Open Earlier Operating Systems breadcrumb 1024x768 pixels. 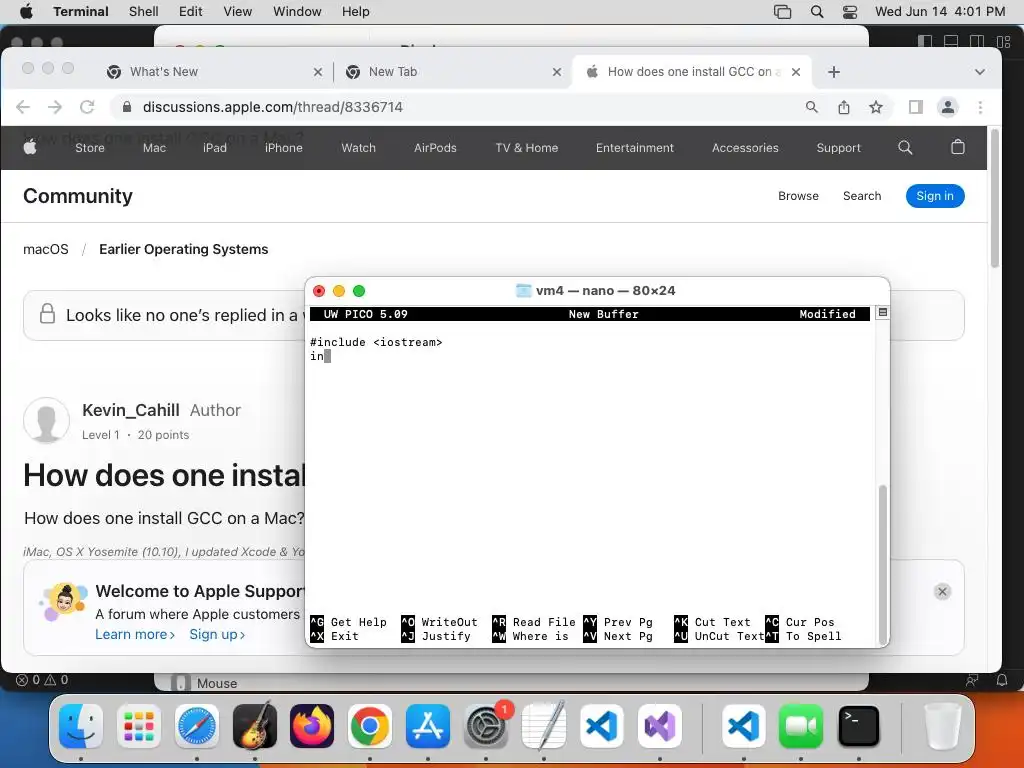(x=184, y=249)
